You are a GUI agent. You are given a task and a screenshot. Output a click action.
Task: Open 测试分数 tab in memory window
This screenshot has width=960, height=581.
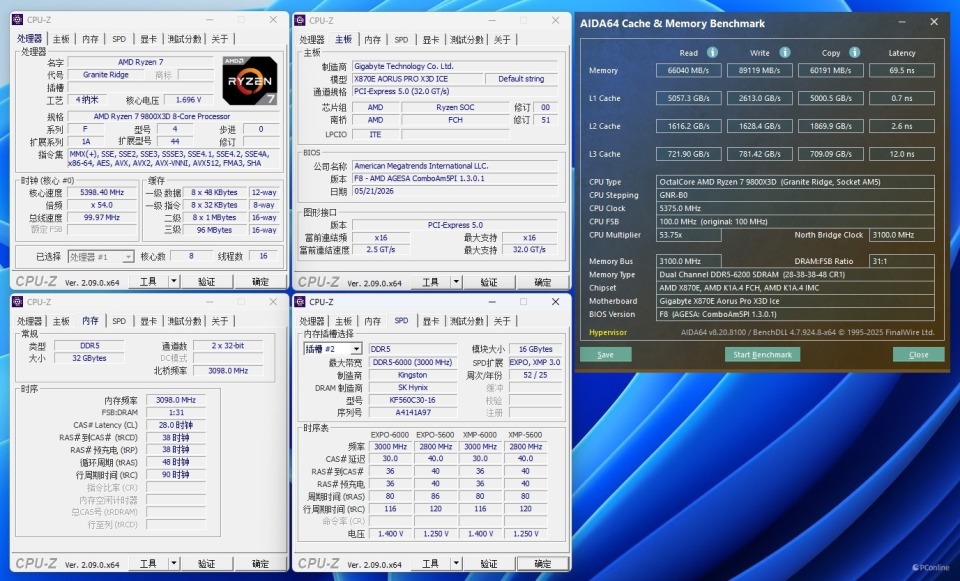pos(184,321)
